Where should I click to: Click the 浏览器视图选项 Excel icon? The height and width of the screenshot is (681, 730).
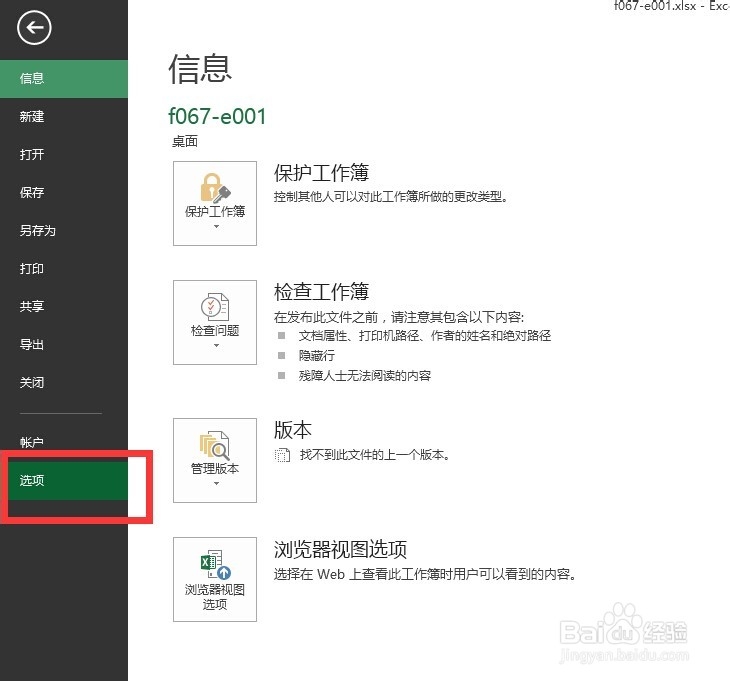point(216,565)
